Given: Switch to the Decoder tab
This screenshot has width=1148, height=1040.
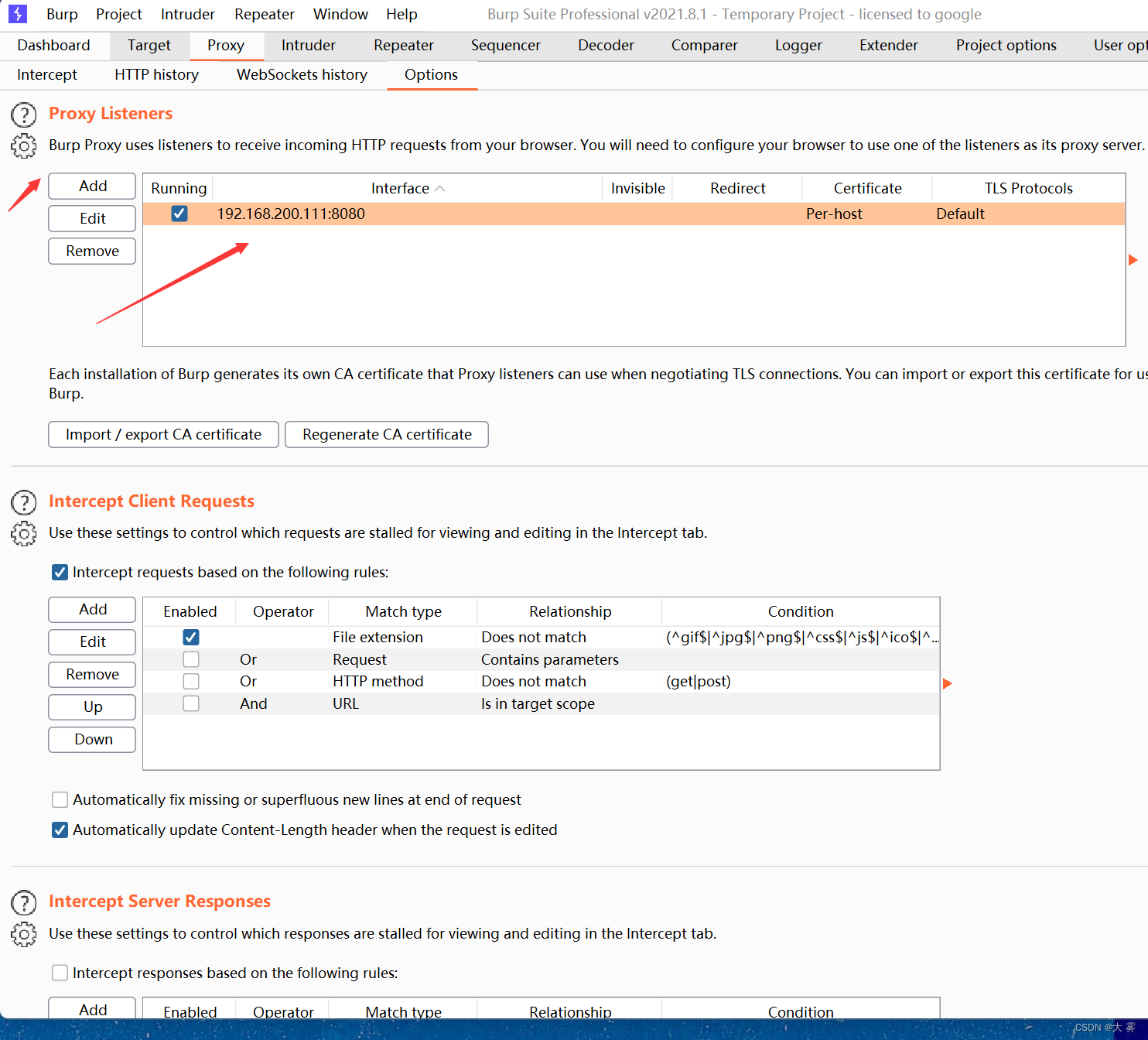Looking at the screenshot, I should click(606, 45).
